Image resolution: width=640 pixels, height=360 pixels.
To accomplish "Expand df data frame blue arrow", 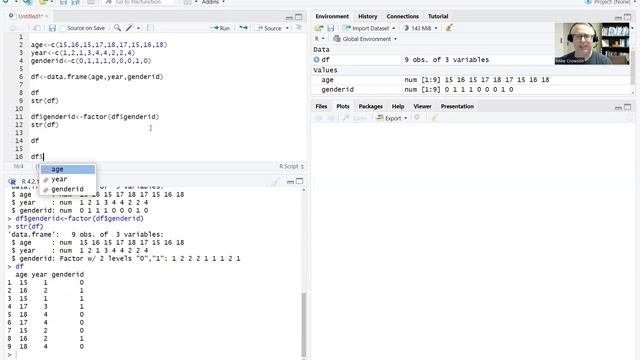I will click(x=316, y=60).
